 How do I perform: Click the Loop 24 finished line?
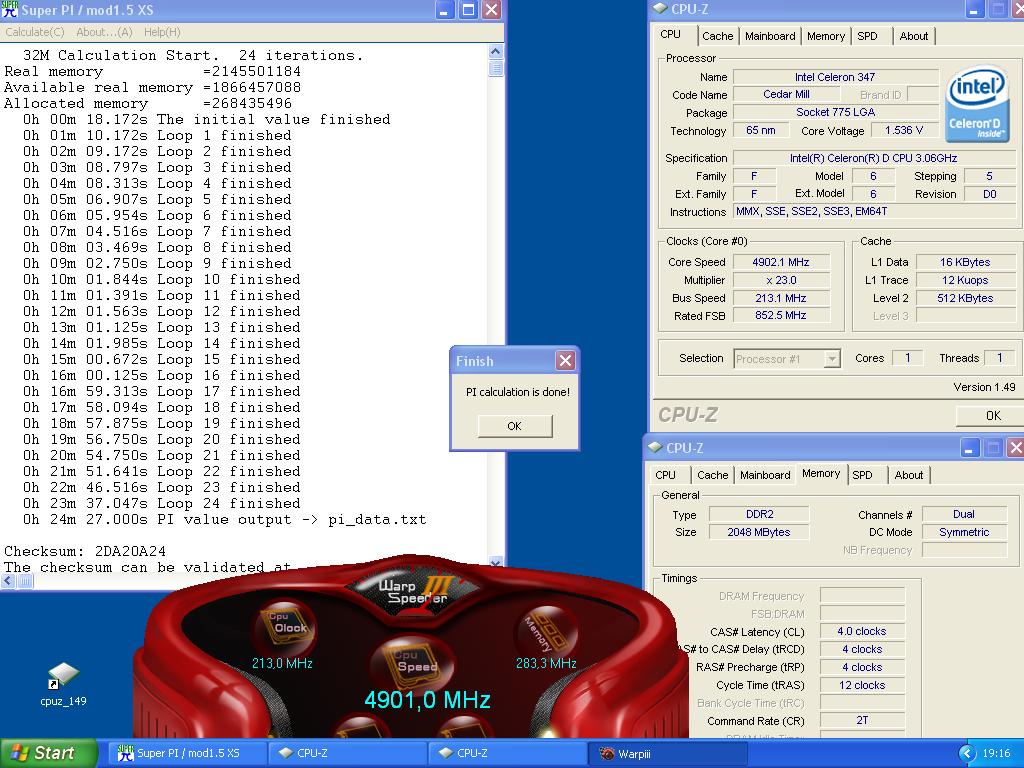161,504
